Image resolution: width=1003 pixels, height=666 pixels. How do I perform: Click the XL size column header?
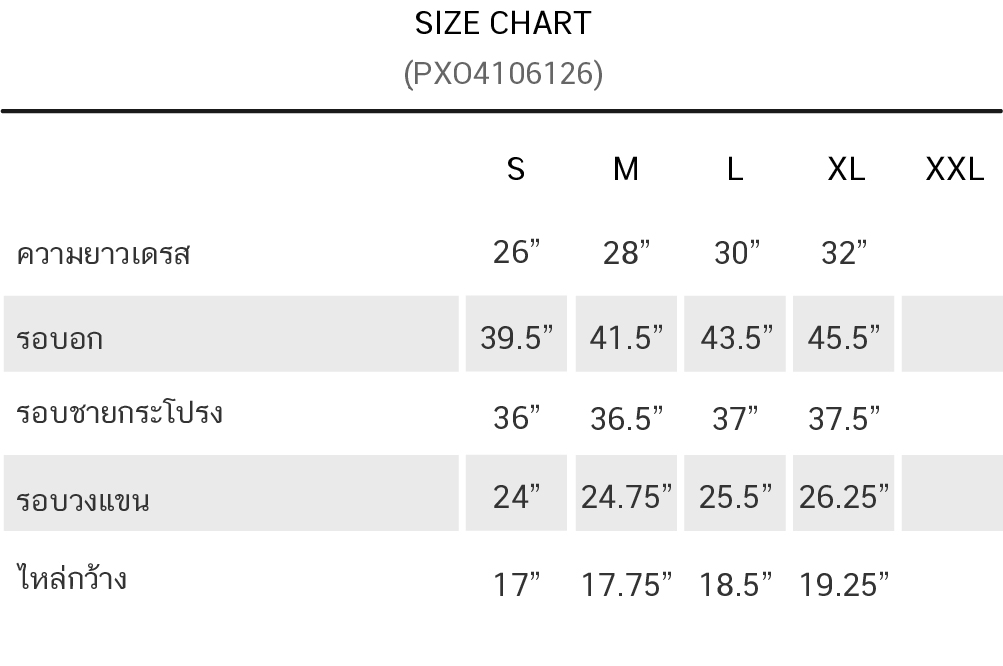click(846, 170)
